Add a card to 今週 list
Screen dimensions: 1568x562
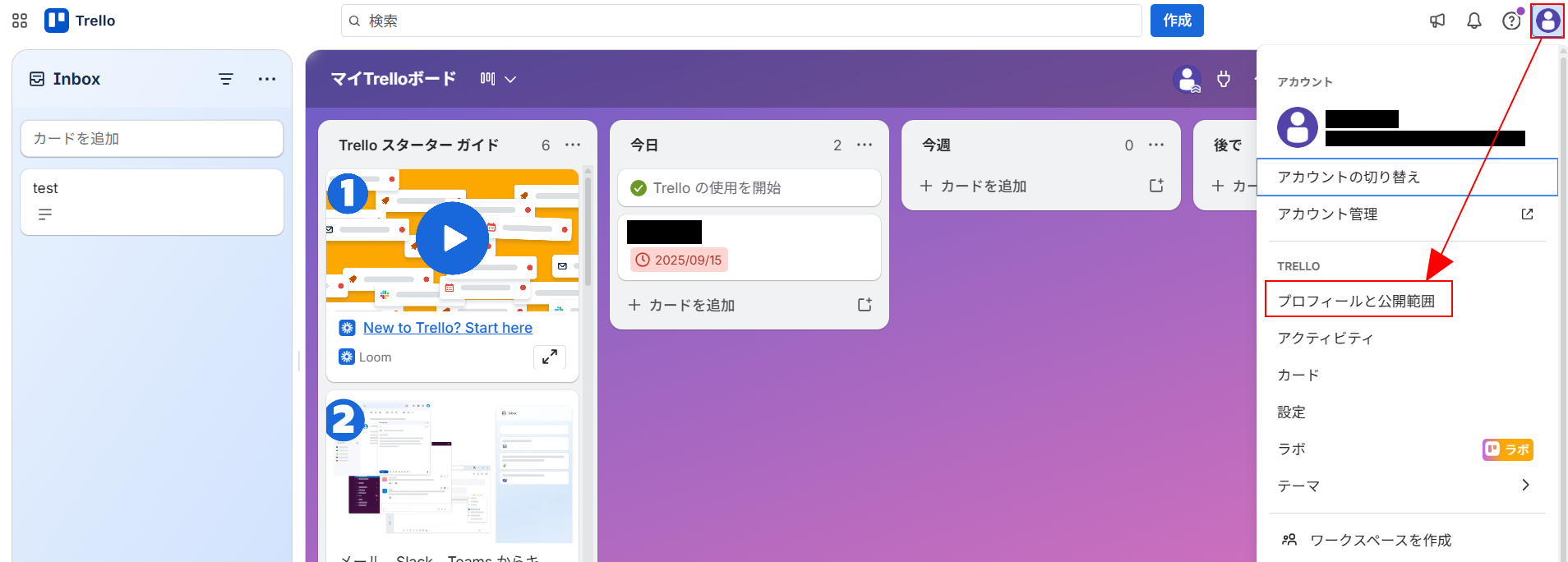pos(974,186)
